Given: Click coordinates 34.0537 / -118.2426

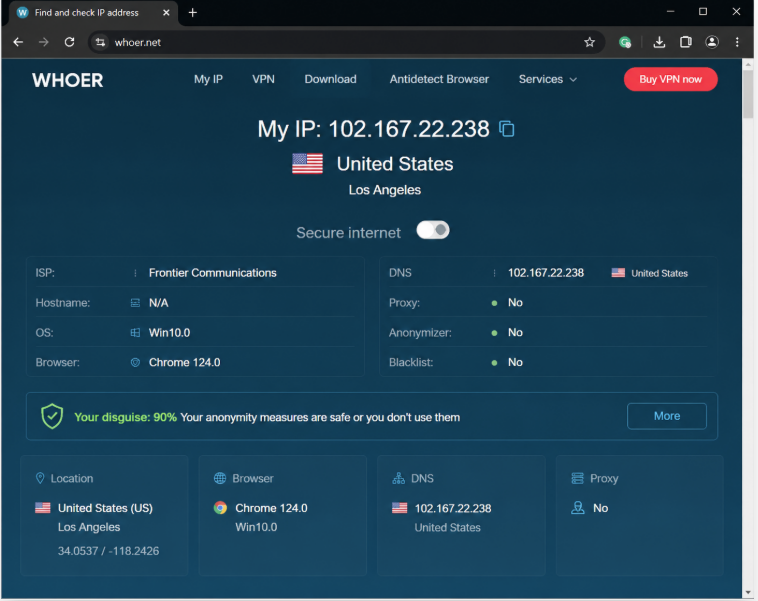Looking at the screenshot, I should tap(108, 551).
